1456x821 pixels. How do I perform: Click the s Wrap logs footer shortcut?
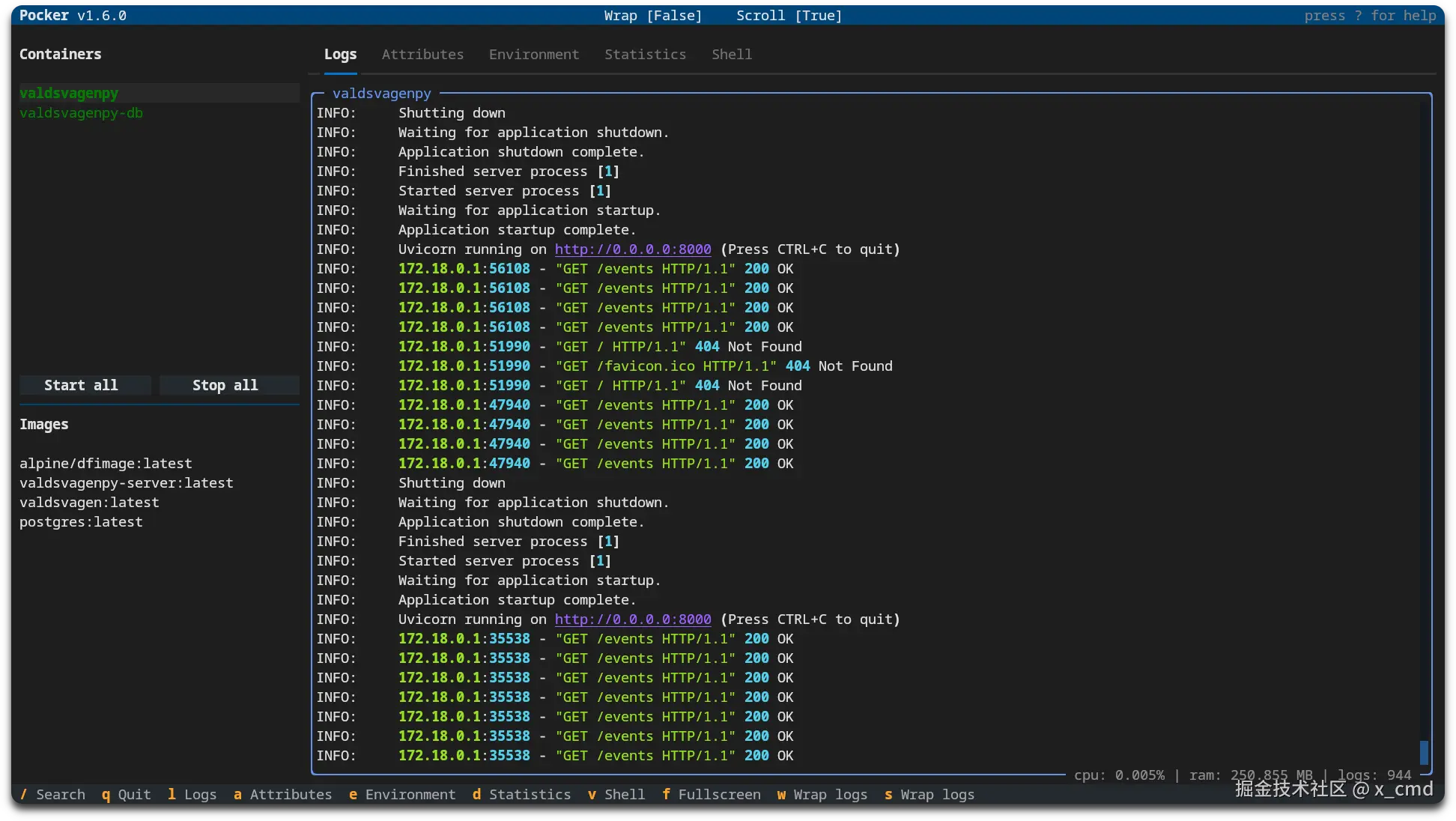point(929,795)
